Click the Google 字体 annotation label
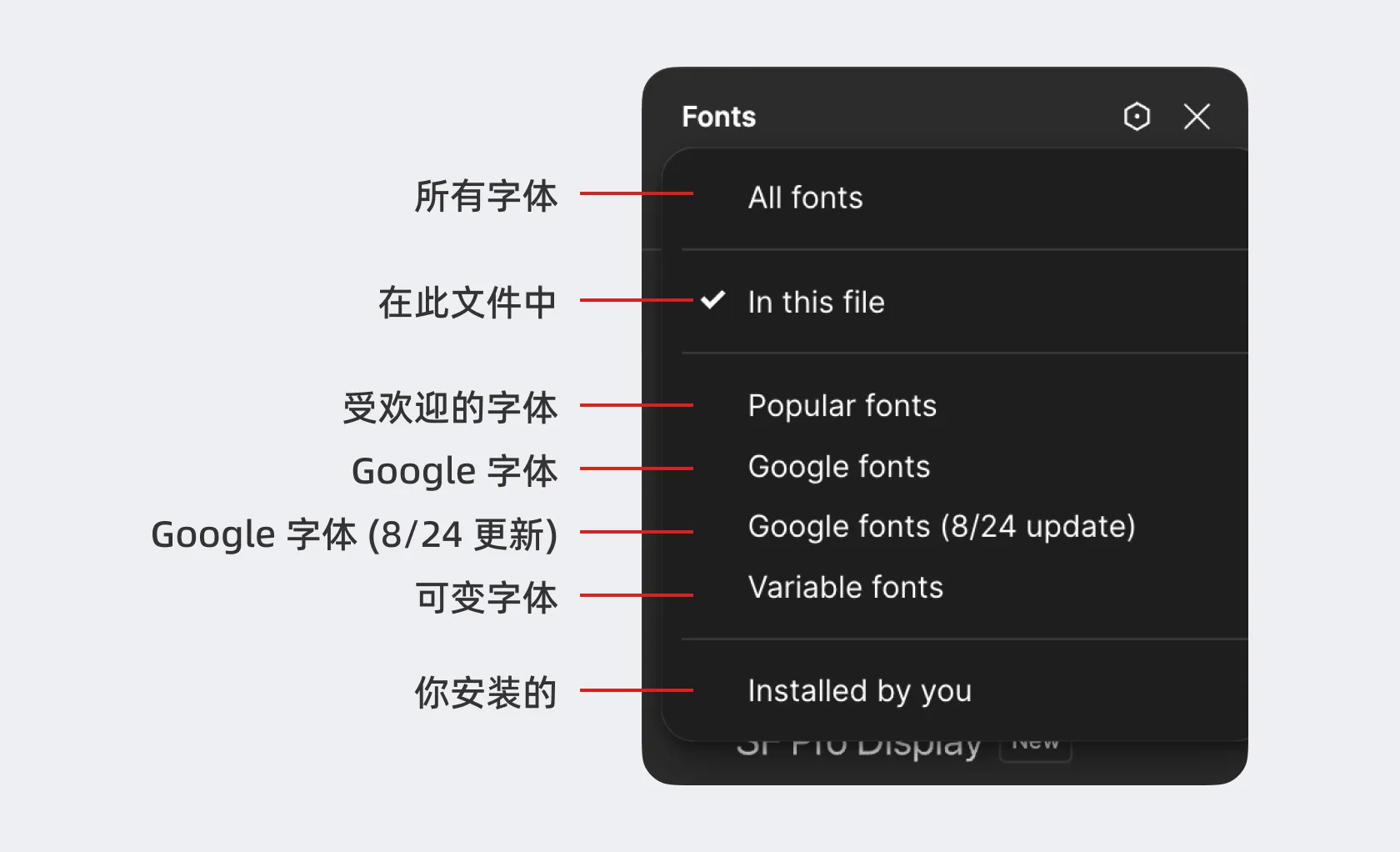Viewport: 1400px width, 852px height. tap(454, 471)
